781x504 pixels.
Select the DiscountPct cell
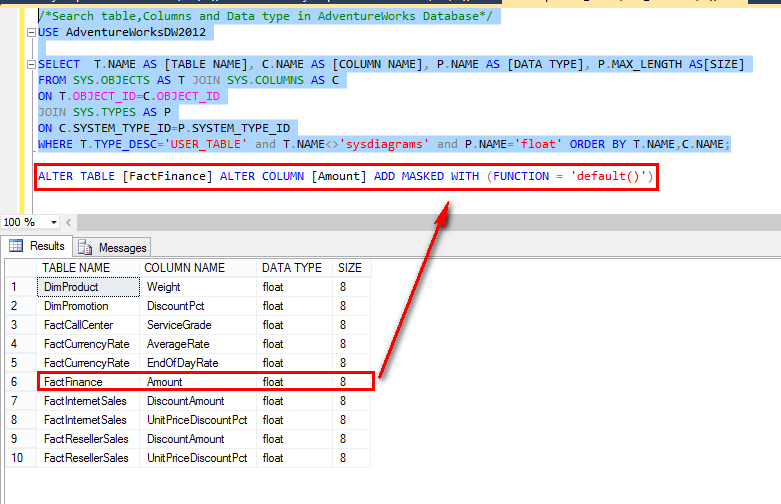(x=198, y=306)
